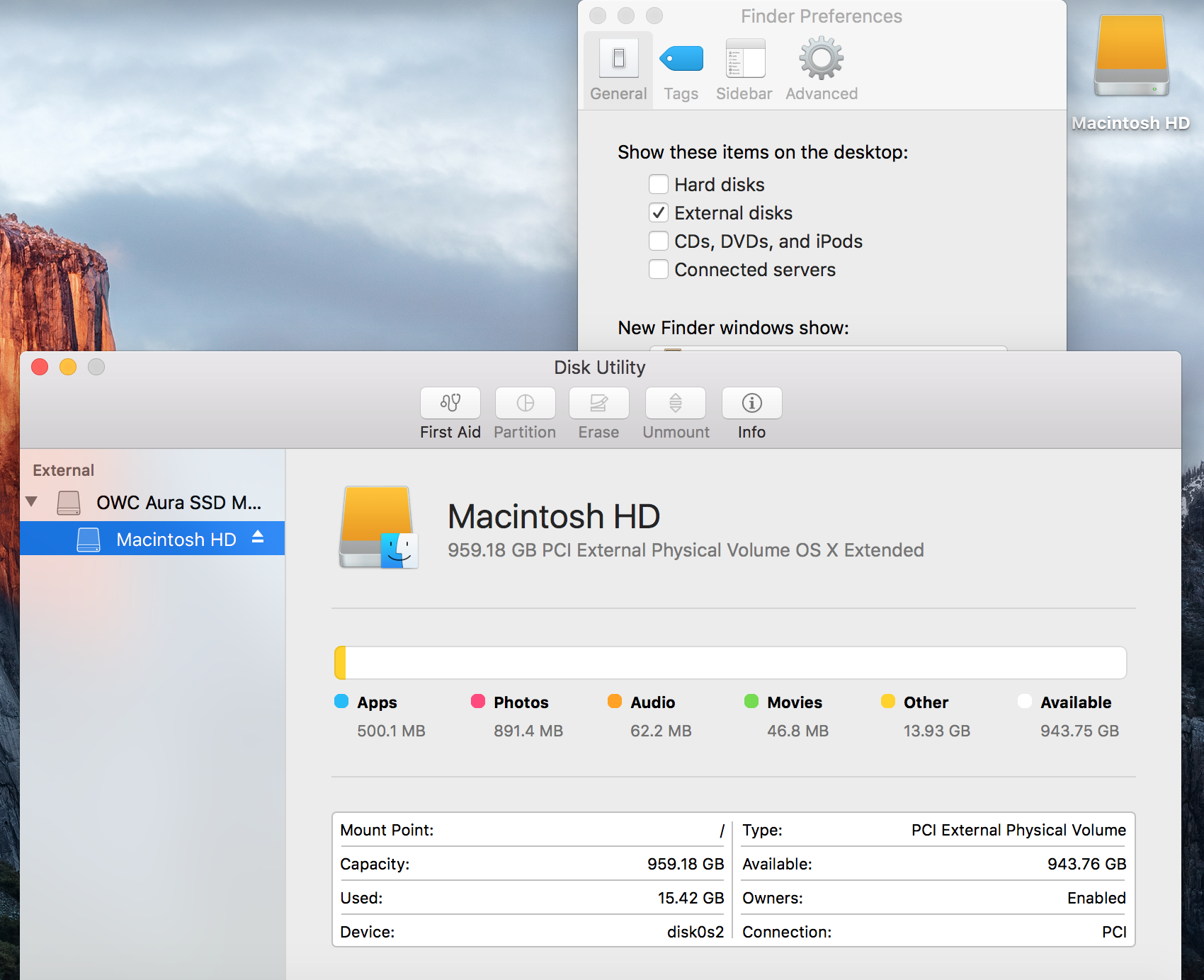
Task: Enable the Connected servers checkbox
Action: tap(659, 270)
